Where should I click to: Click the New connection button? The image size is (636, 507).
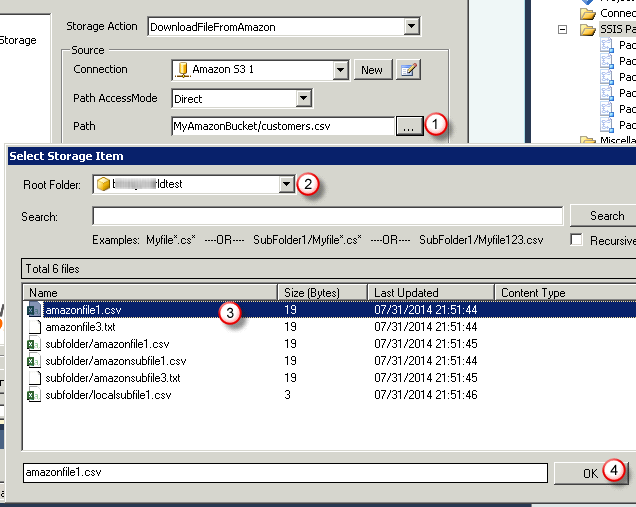(372, 70)
